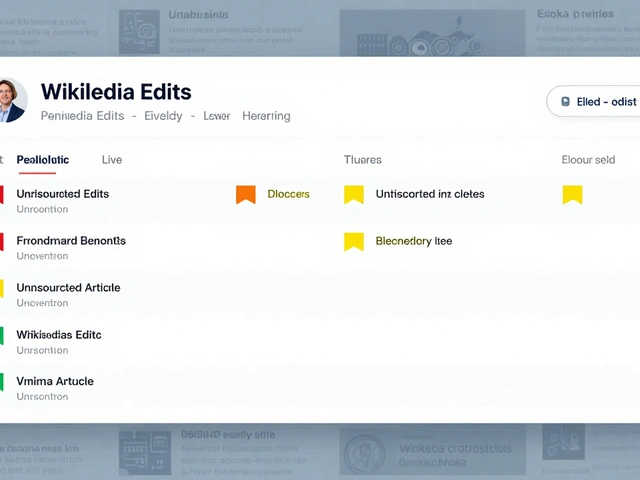Click the Peniiiedia Edits breadcrumb

coord(82,116)
